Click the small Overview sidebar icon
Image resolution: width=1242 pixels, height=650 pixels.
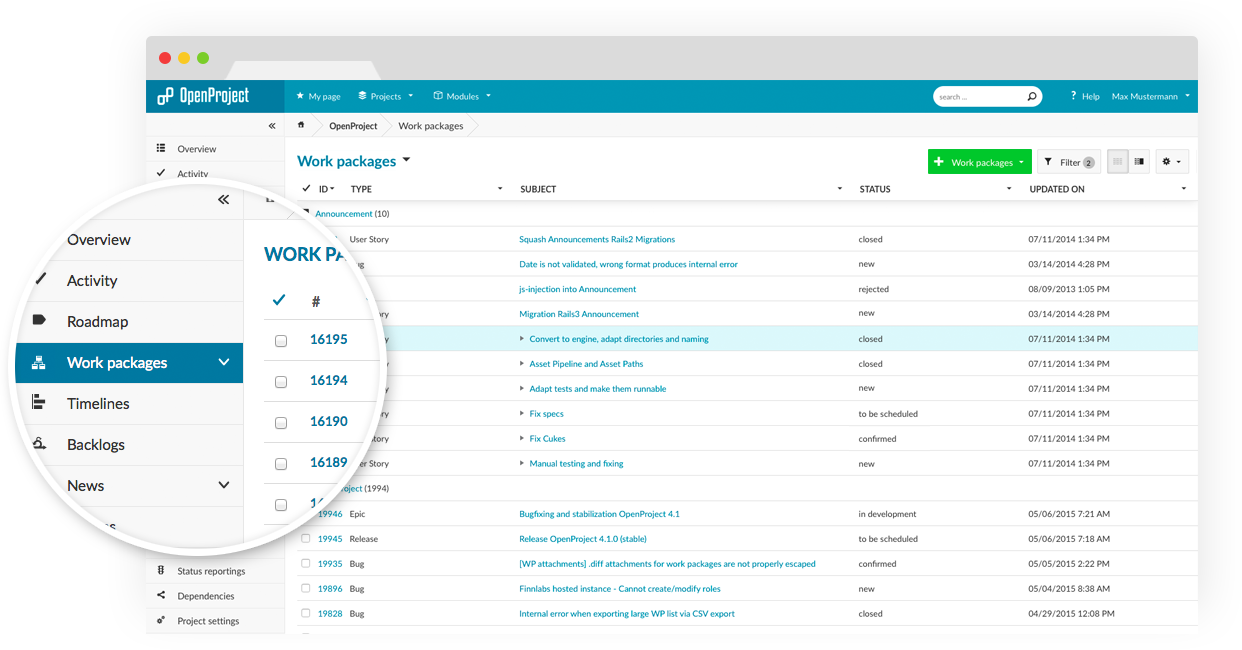point(161,148)
